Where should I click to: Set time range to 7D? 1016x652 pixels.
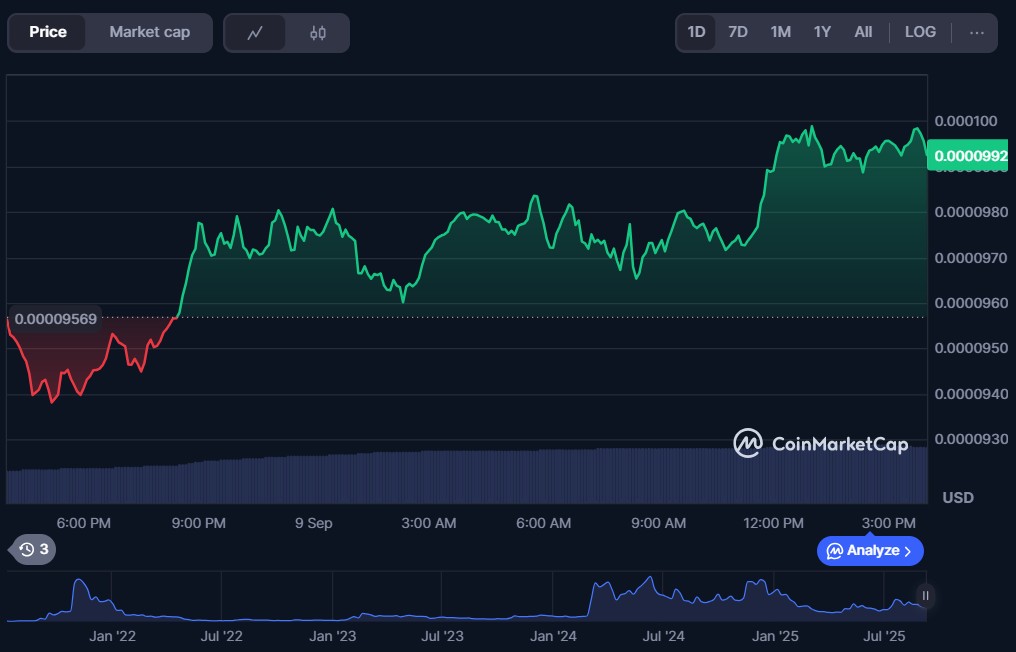[x=738, y=32]
